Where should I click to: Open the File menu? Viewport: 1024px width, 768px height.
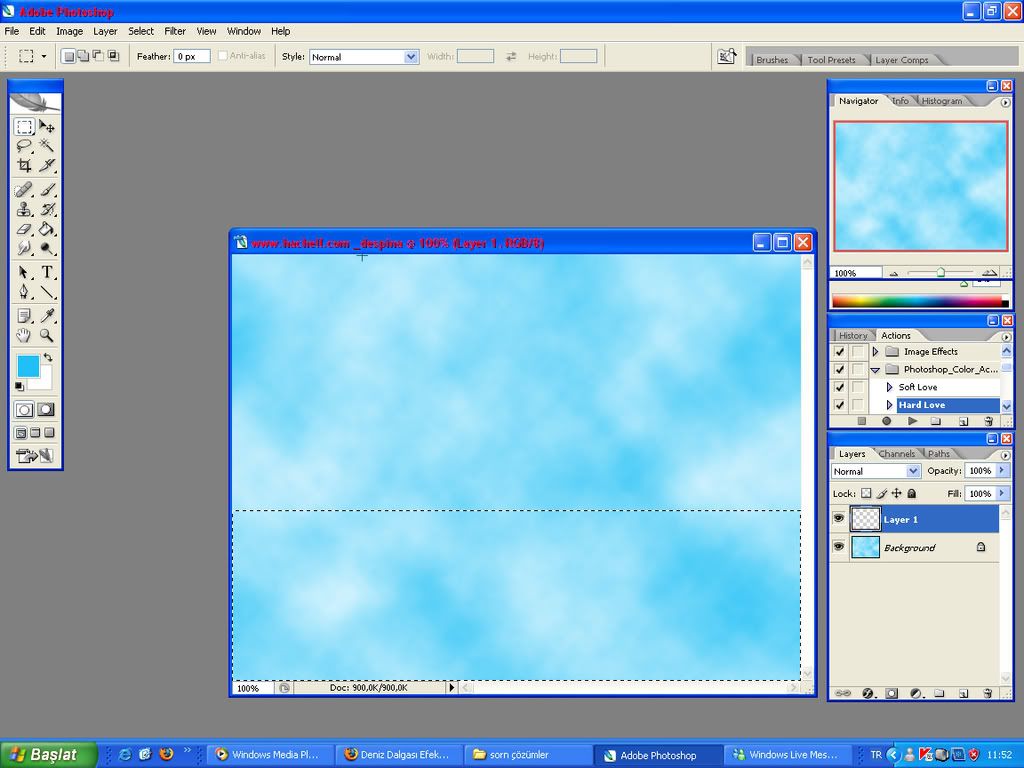(x=12, y=31)
